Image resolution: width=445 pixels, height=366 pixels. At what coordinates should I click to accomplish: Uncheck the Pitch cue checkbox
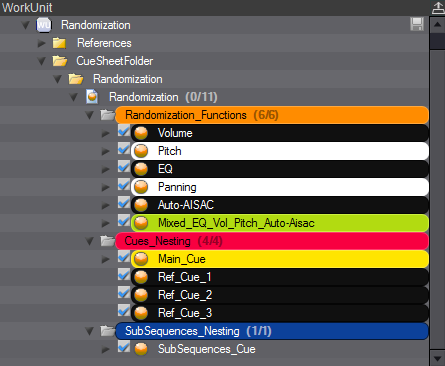point(124,149)
